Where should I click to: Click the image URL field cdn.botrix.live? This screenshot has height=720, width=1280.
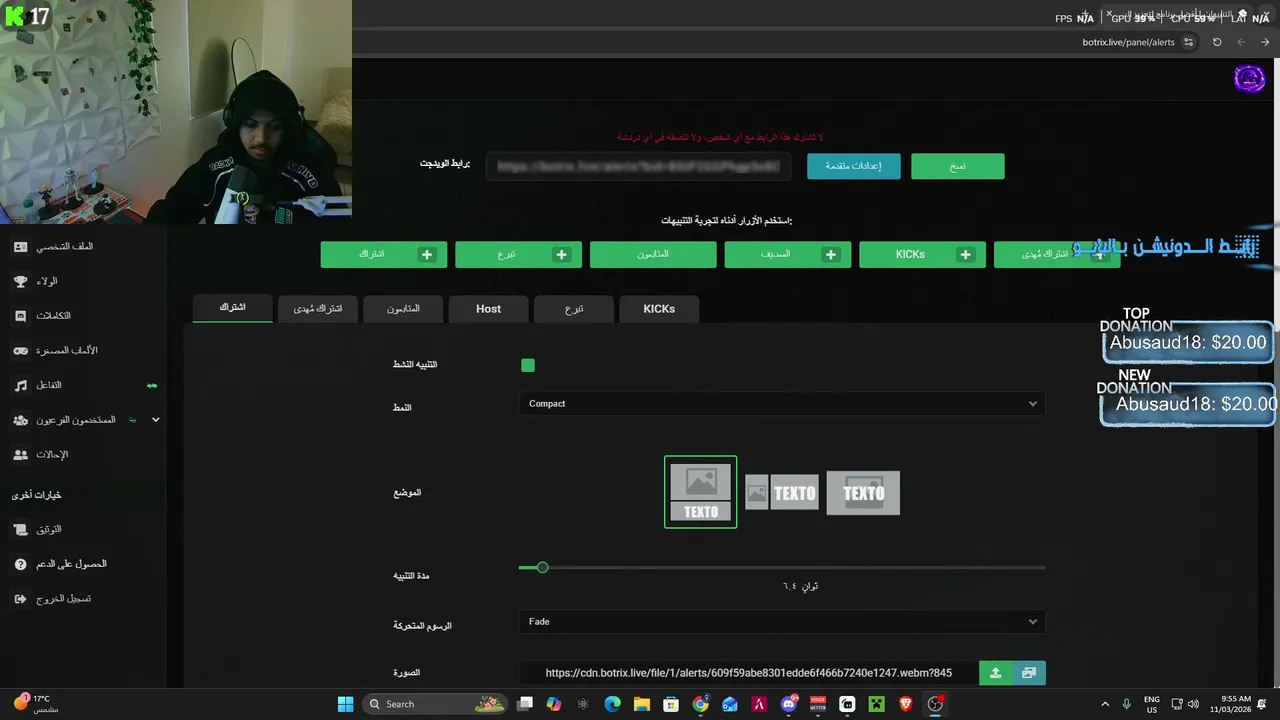coord(748,673)
